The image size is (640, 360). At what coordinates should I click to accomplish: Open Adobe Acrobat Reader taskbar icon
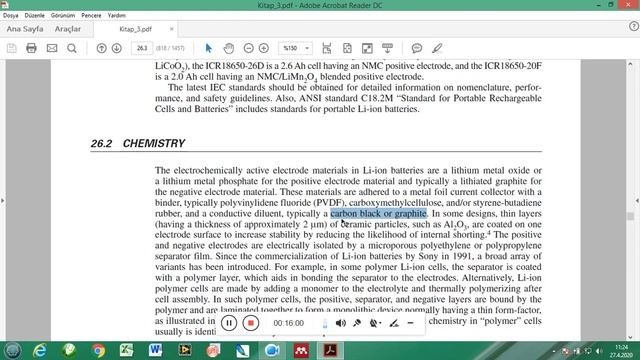pyautogui.click(x=330, y=351)
